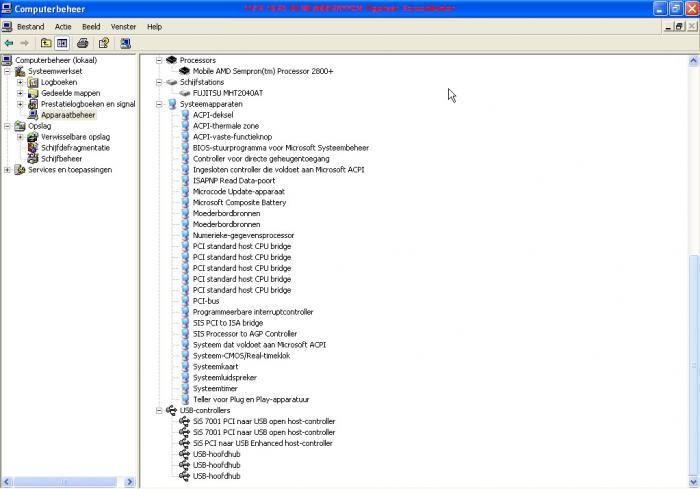
Task: Click the Scan for hardware changes icon
Action: pos(125,43)
